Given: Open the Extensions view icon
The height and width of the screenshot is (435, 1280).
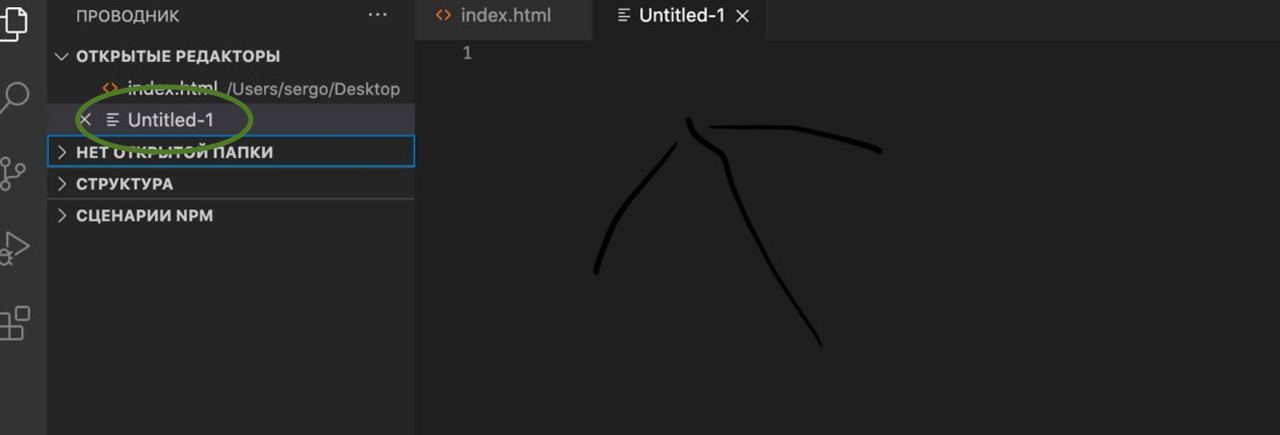Looking at the screenshot, I should coord(14,323).
